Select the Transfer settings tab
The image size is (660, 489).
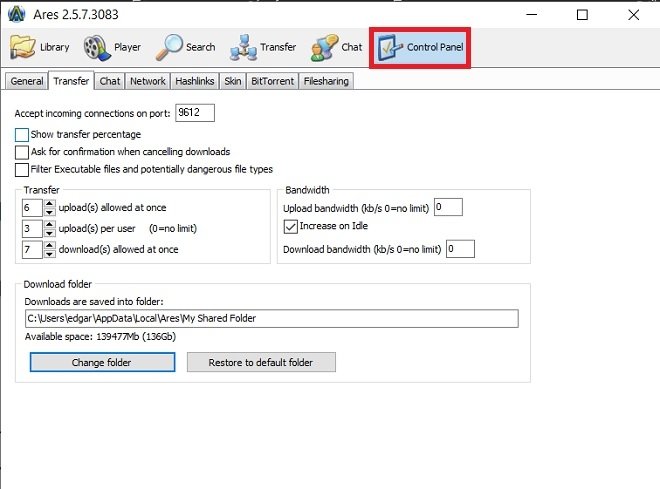pyautogui.click(x=71, y=80)
